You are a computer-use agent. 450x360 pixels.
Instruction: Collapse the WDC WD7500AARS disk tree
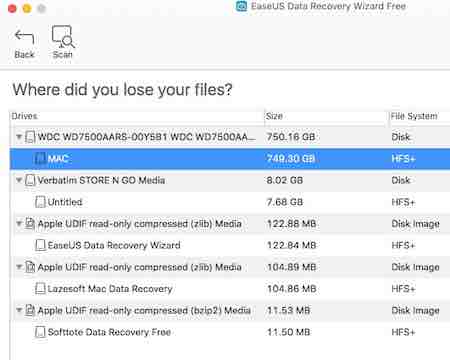19,137
